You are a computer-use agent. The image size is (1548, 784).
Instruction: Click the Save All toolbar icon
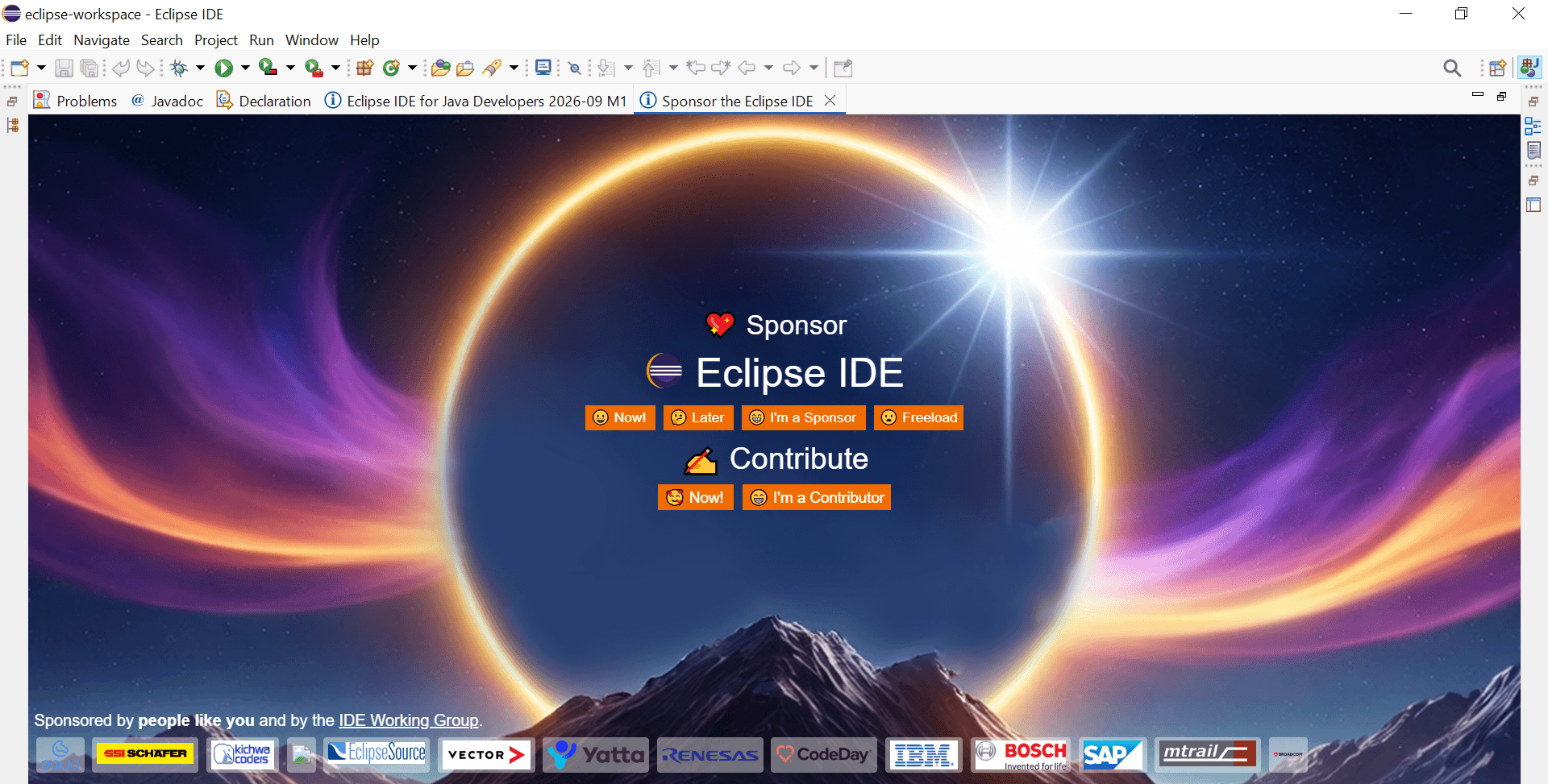tap(89, 68)
